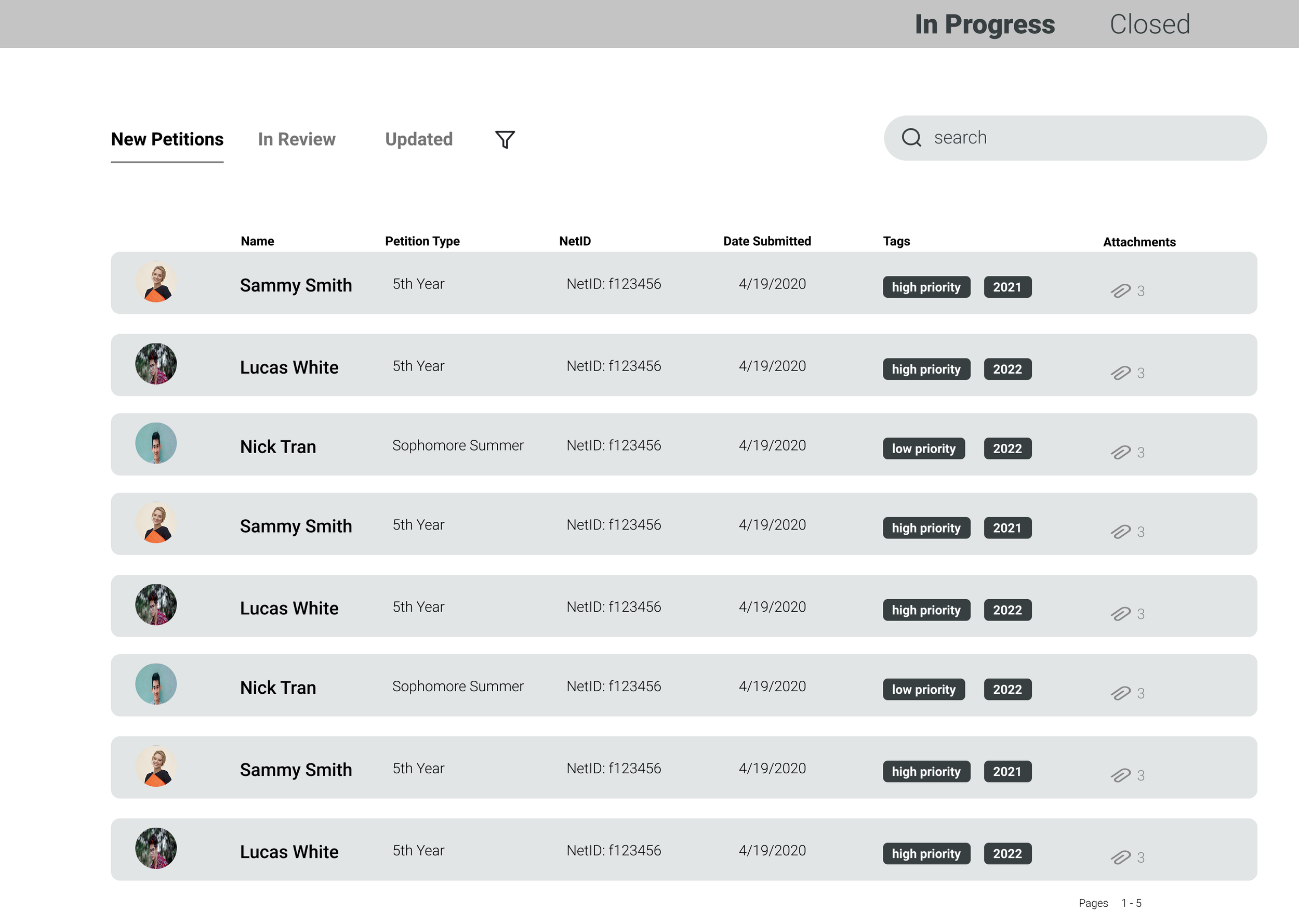Screen dimensions: 1299x924
Task: Click paperclip attachment icon in first row
Action: 1120,292
